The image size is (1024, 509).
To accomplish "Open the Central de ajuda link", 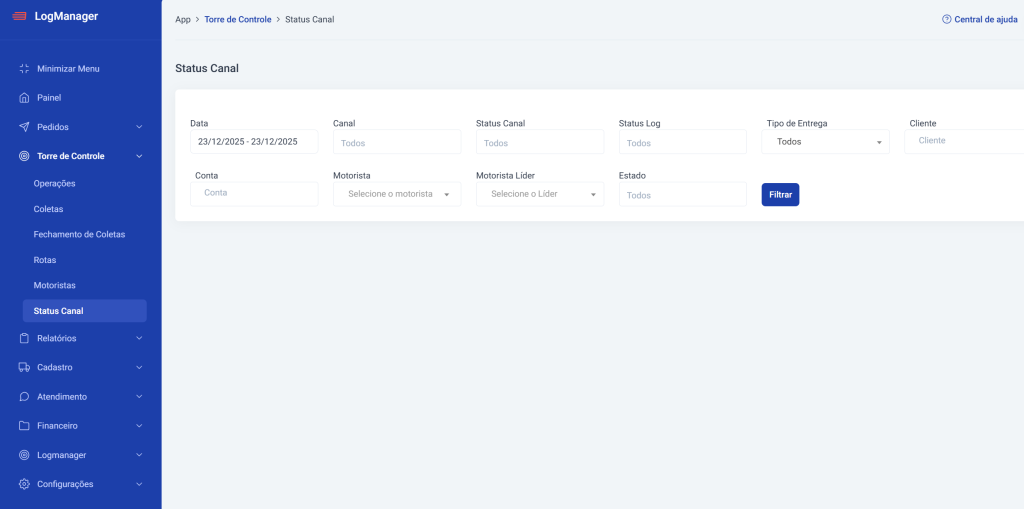I will click(x=980, y=20).
